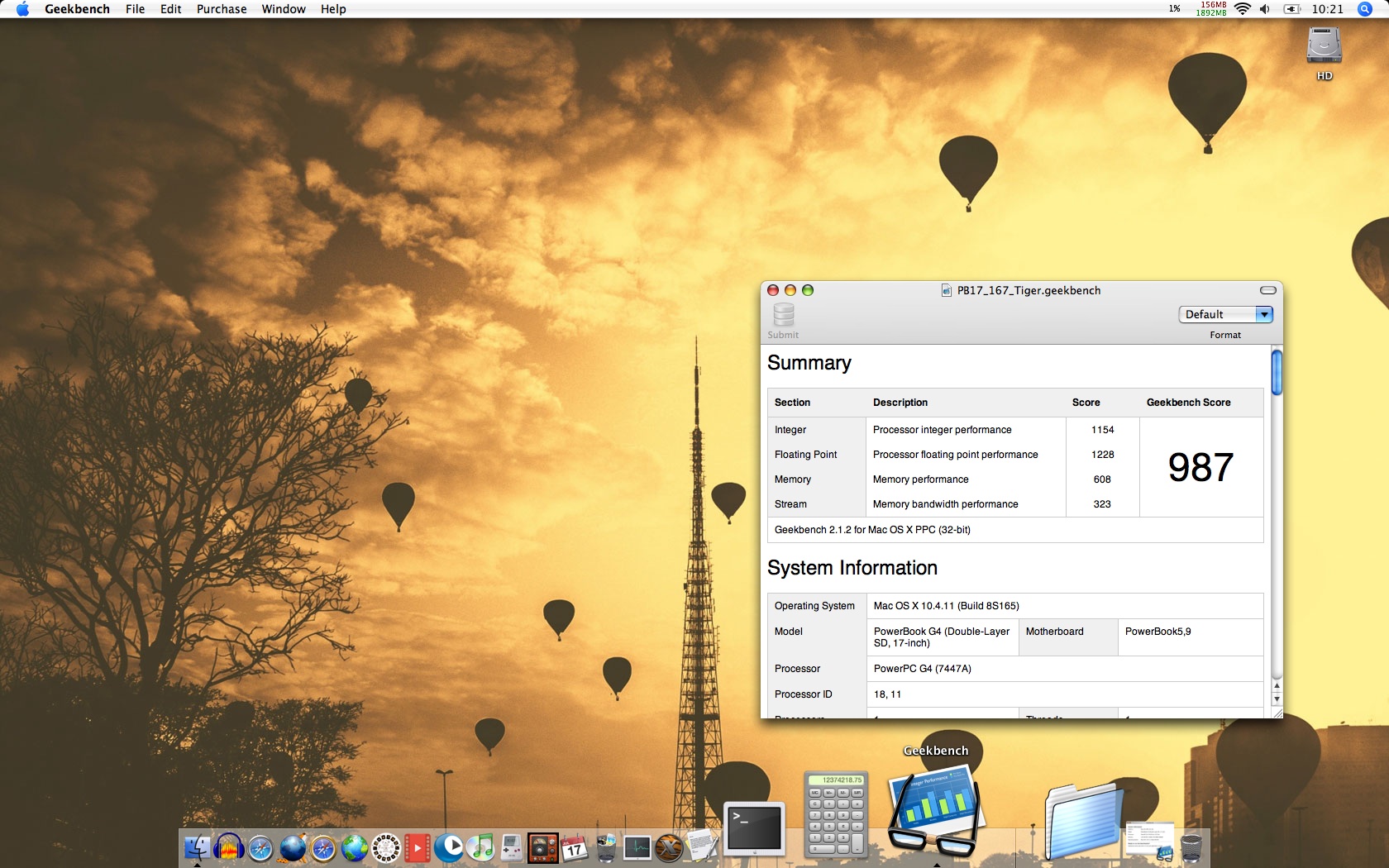Launch Audacity headphones icon in Dock

tap(229, 848)
